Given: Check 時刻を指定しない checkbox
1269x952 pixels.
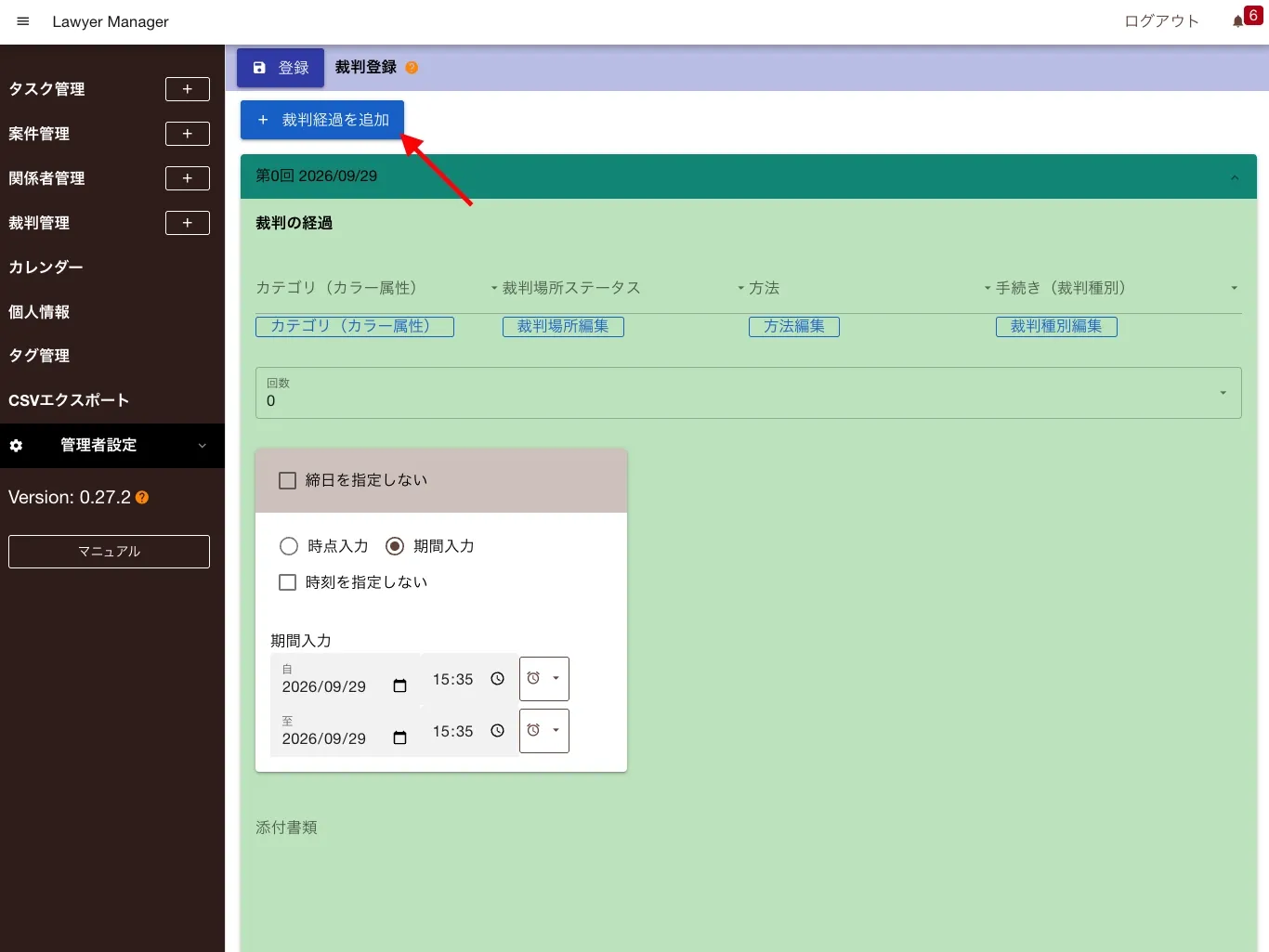Looking at the screenshot, I should [288, 582].
